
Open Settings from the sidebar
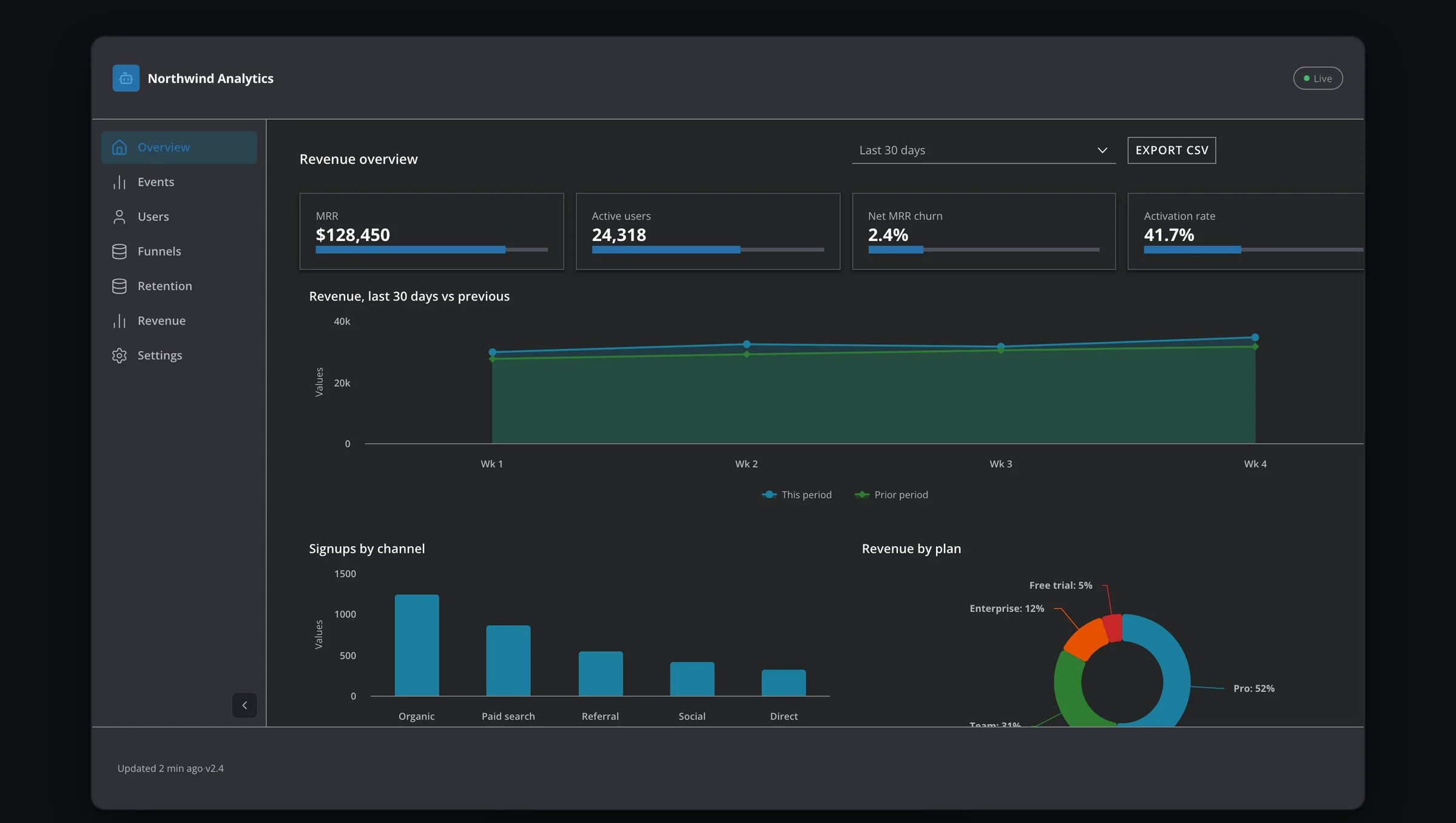[179, 355]
